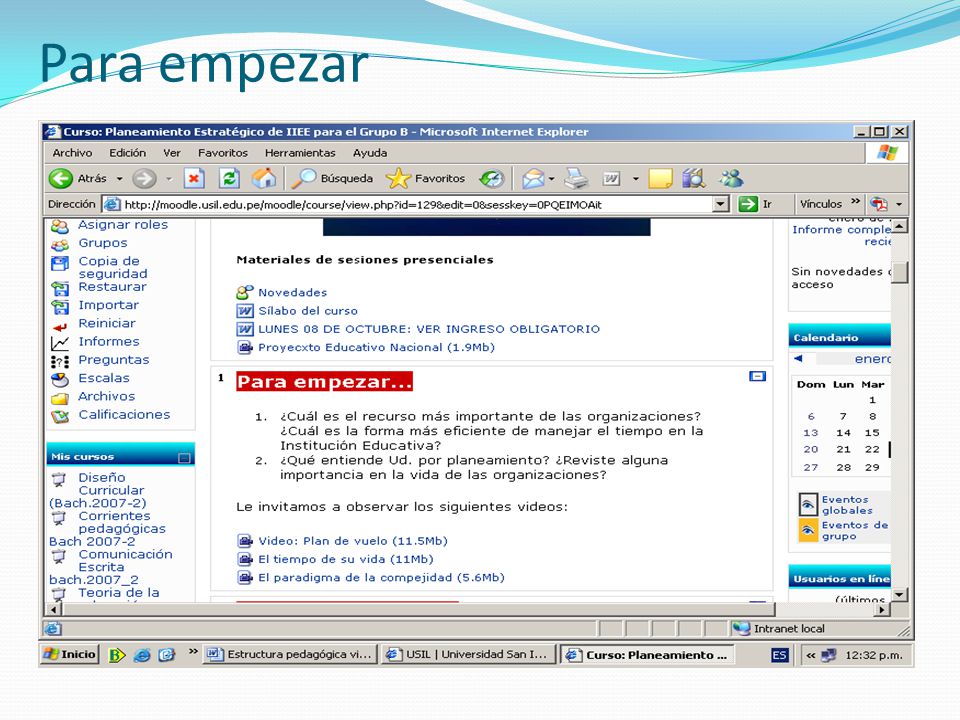
Task: Open El paradigma de la compejidad
Action: click(x=381, y=578)
